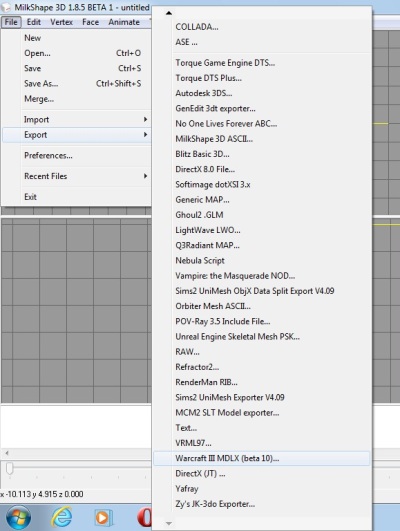Select Torque DTS Plus... exporter
The width and height of the screenshot is (400, 531).
(261, 78)
